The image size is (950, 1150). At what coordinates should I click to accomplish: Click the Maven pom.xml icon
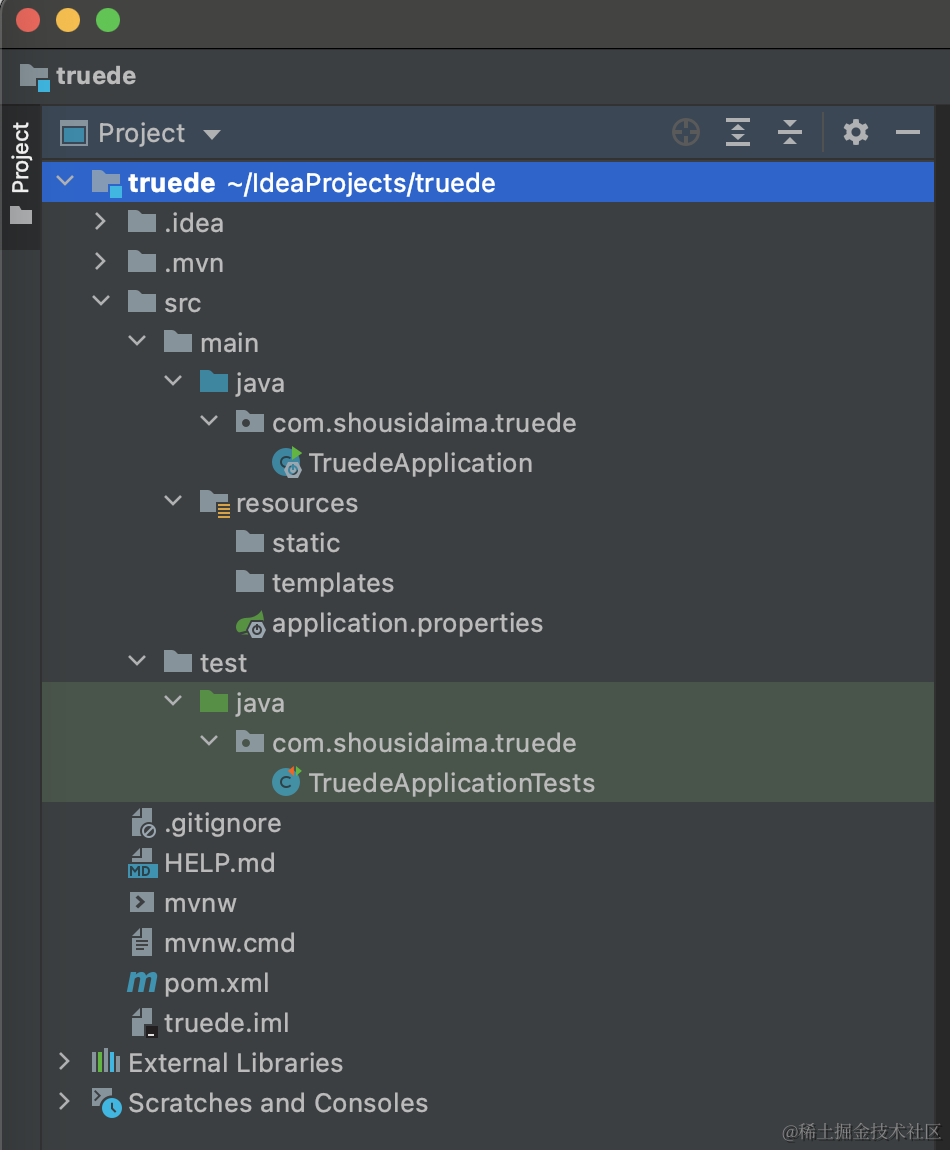pos(142,981)
